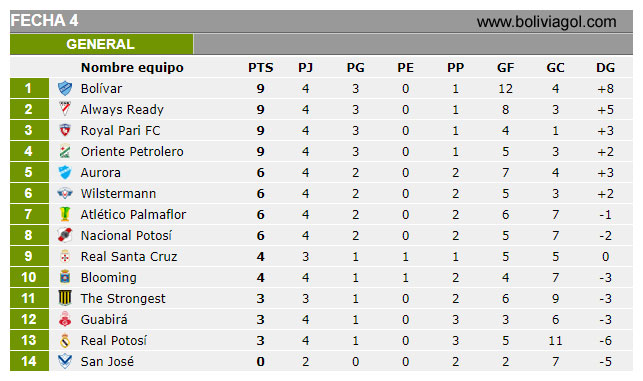This screenshot has width=643, height=381.
Task: Select the Blooming team crest
Action: tap(65, 277)
